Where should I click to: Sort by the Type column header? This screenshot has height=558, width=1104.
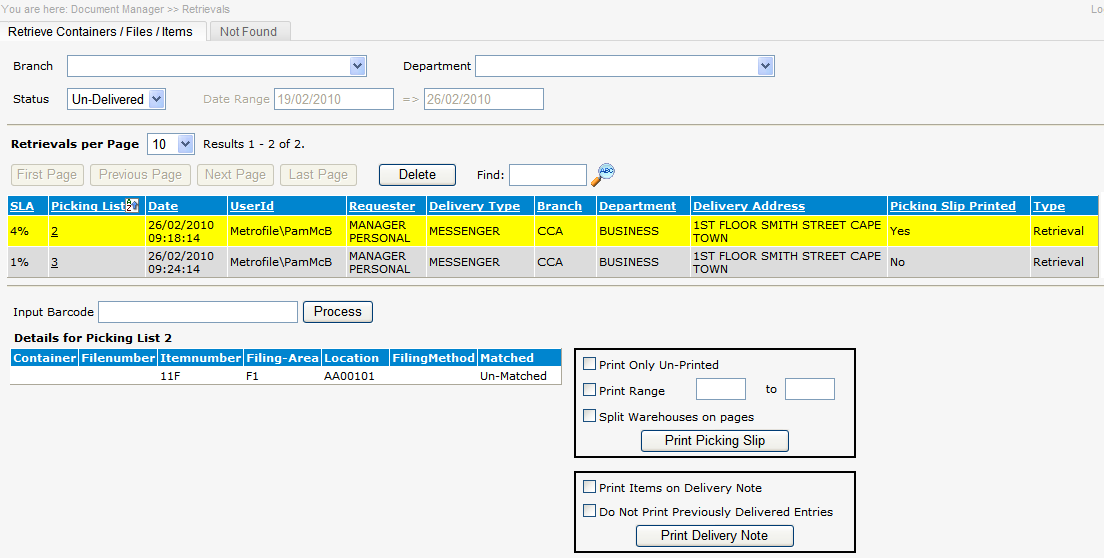click(1049, 206)
